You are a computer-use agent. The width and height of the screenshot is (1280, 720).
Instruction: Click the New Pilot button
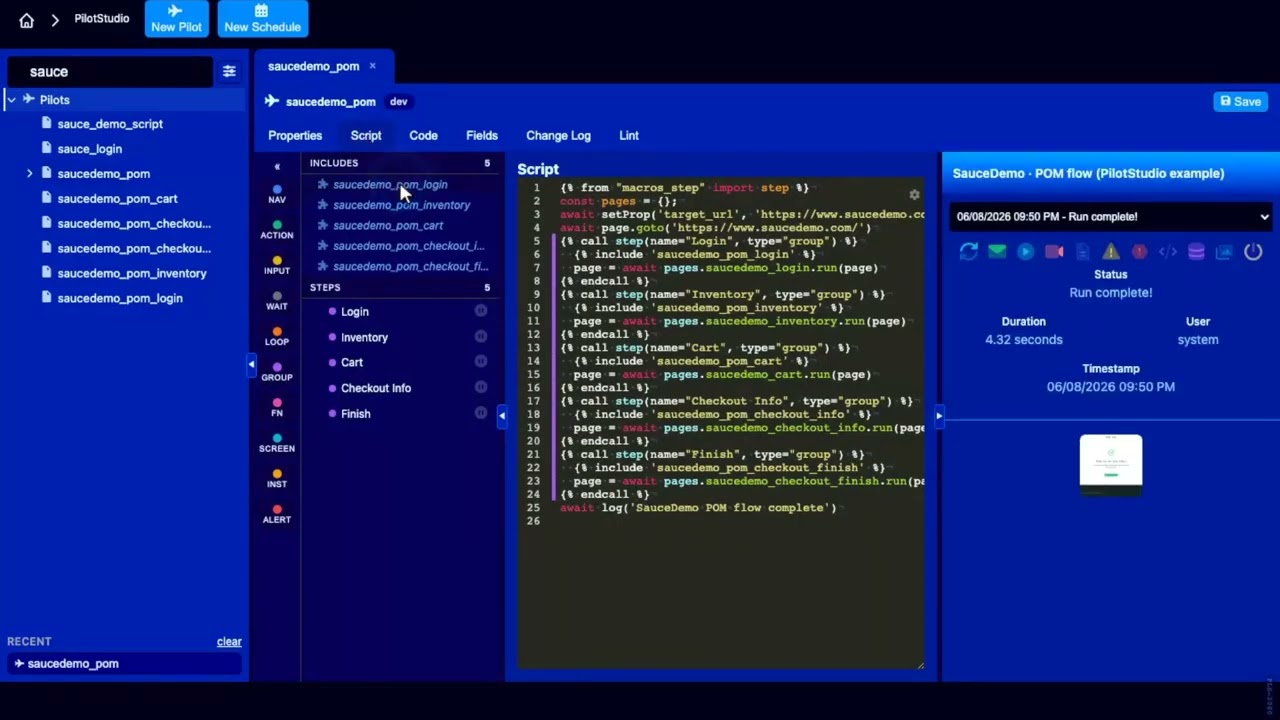tap(176, 19)
